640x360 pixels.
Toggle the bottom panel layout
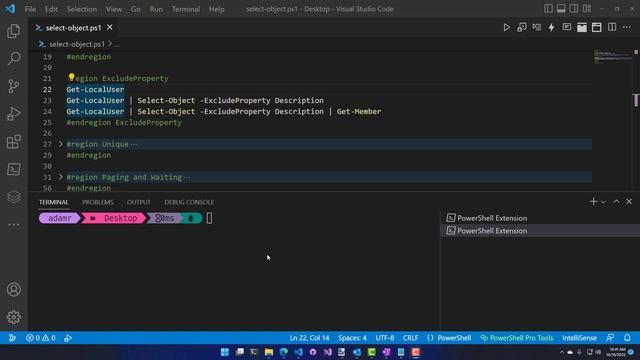561,9
